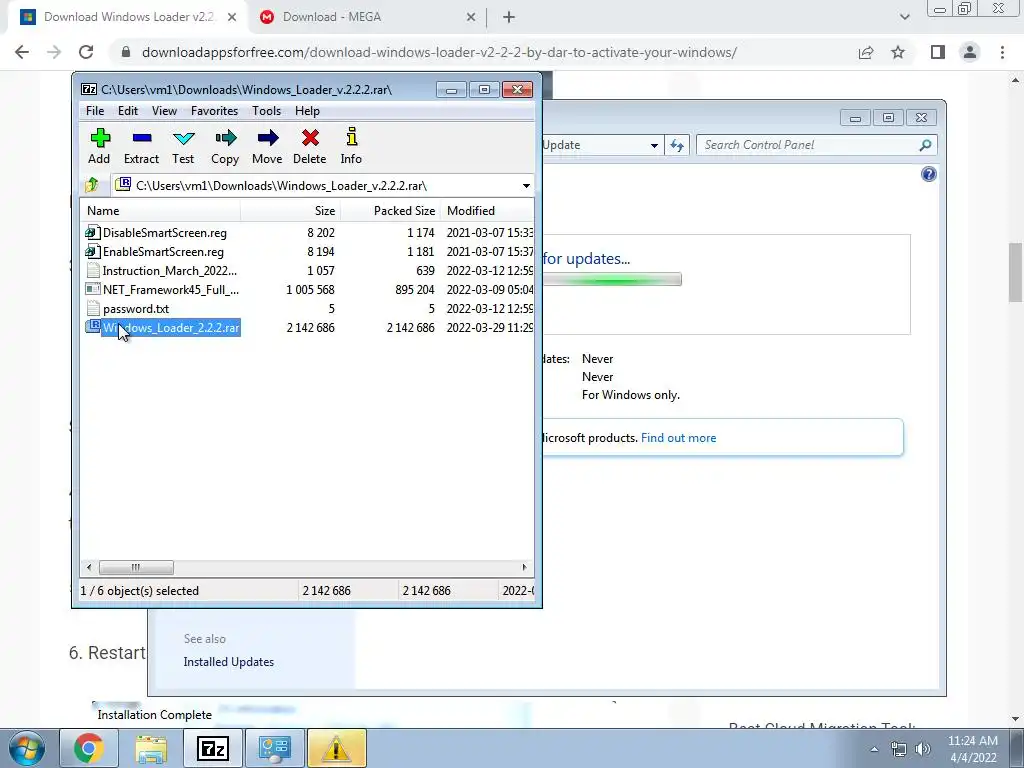Expand the 7-Zip address path dropdown
Screen dimensions: 1024x768
(526, 185)
